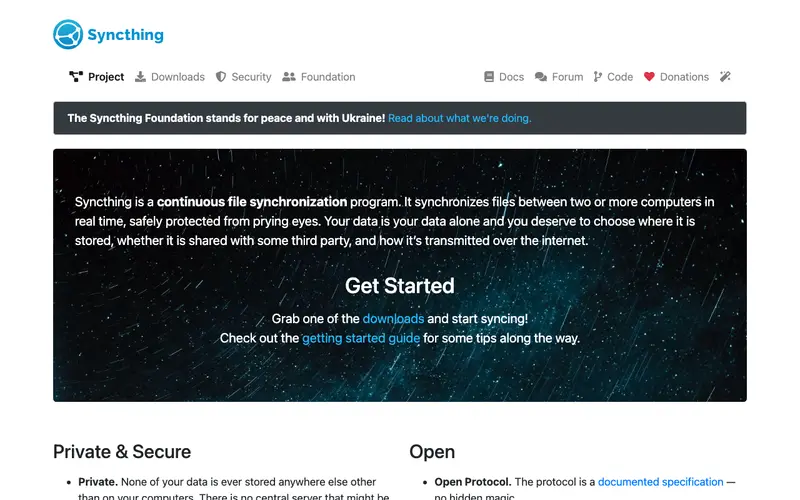Click the 'Private.' bullet label

(98, 482)
